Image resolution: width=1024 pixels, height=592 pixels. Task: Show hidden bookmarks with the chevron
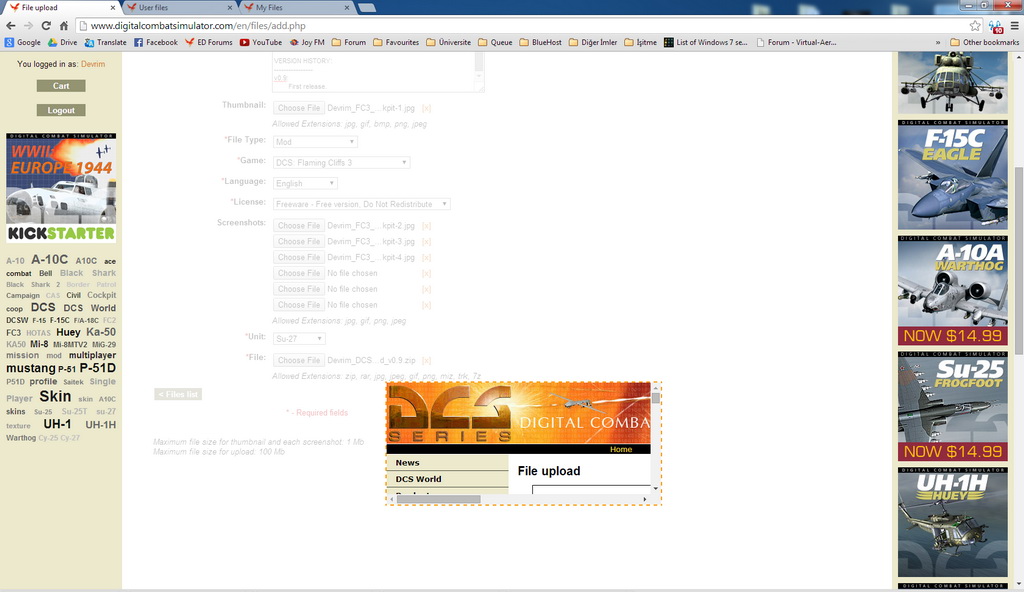click(x=938, y=42)
